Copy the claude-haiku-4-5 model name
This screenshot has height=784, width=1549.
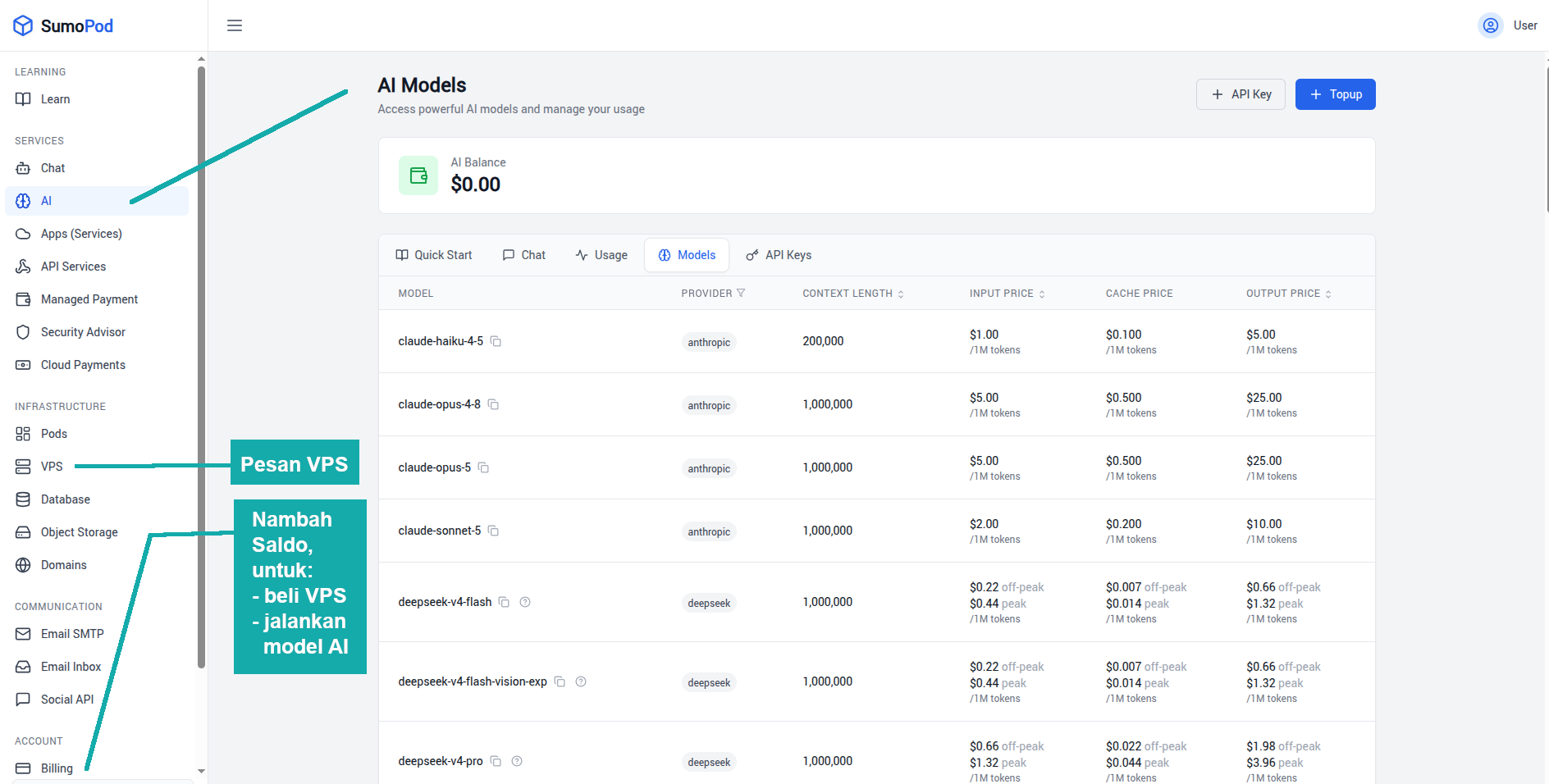tap(496, 341)
